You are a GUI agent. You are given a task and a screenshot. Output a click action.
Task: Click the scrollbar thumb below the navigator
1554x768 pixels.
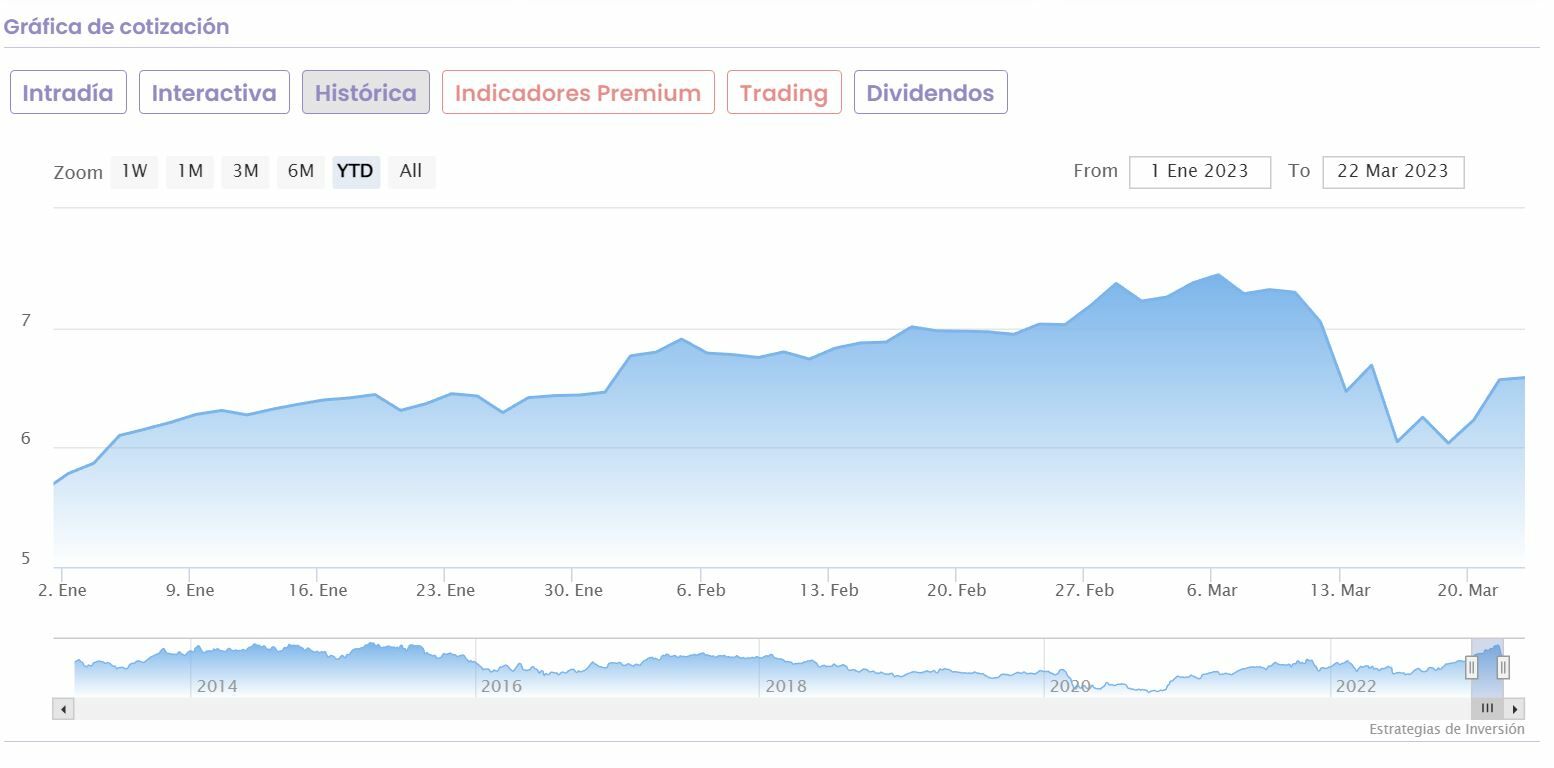(x=1487, y=709)
